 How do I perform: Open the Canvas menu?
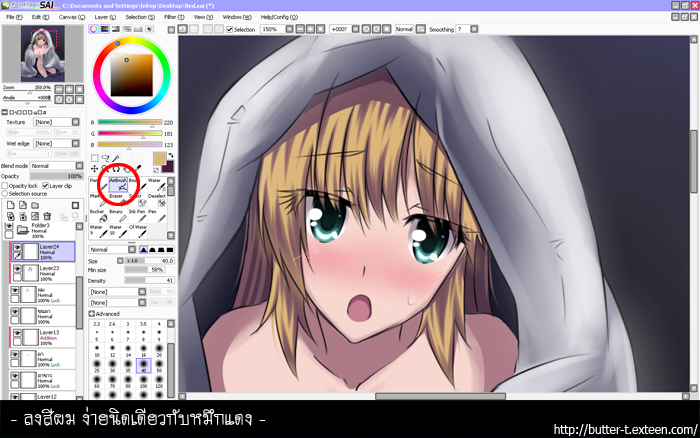71,17
